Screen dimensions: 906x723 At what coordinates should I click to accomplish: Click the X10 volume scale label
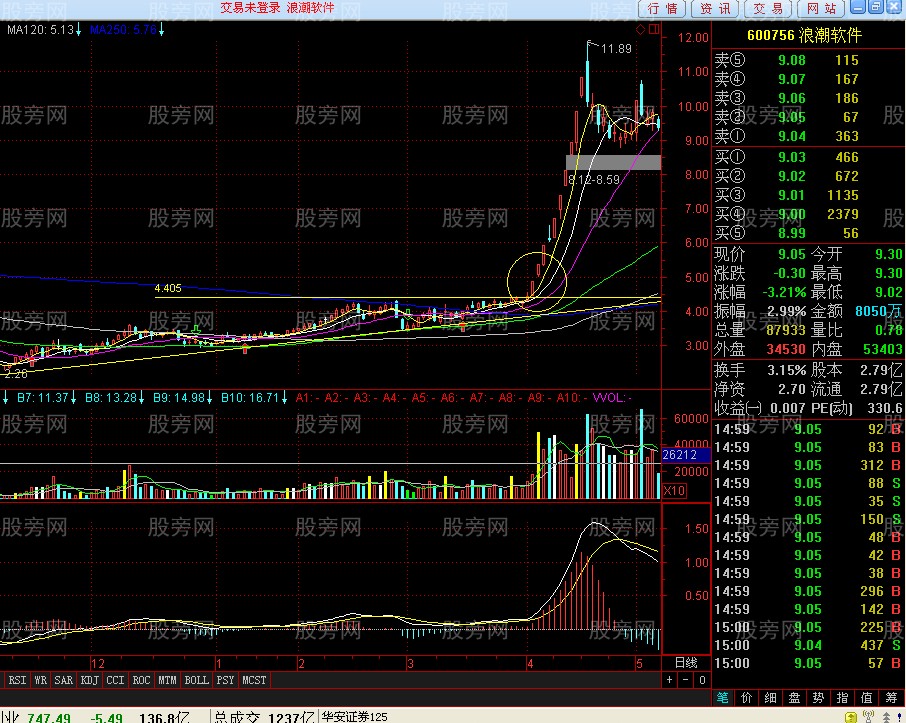coord(674,491)
